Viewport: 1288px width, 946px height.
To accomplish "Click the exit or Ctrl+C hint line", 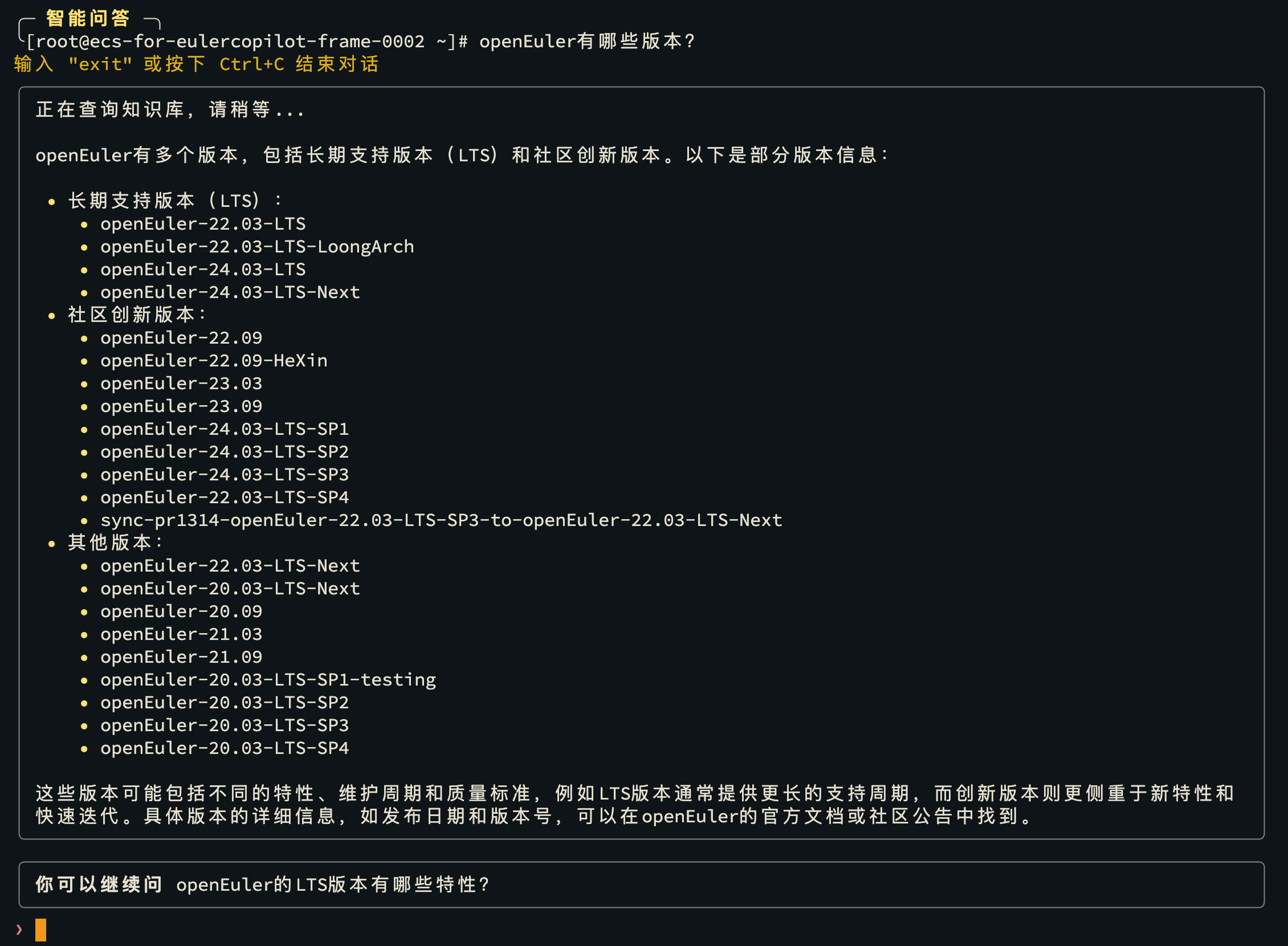I will 197,64.
